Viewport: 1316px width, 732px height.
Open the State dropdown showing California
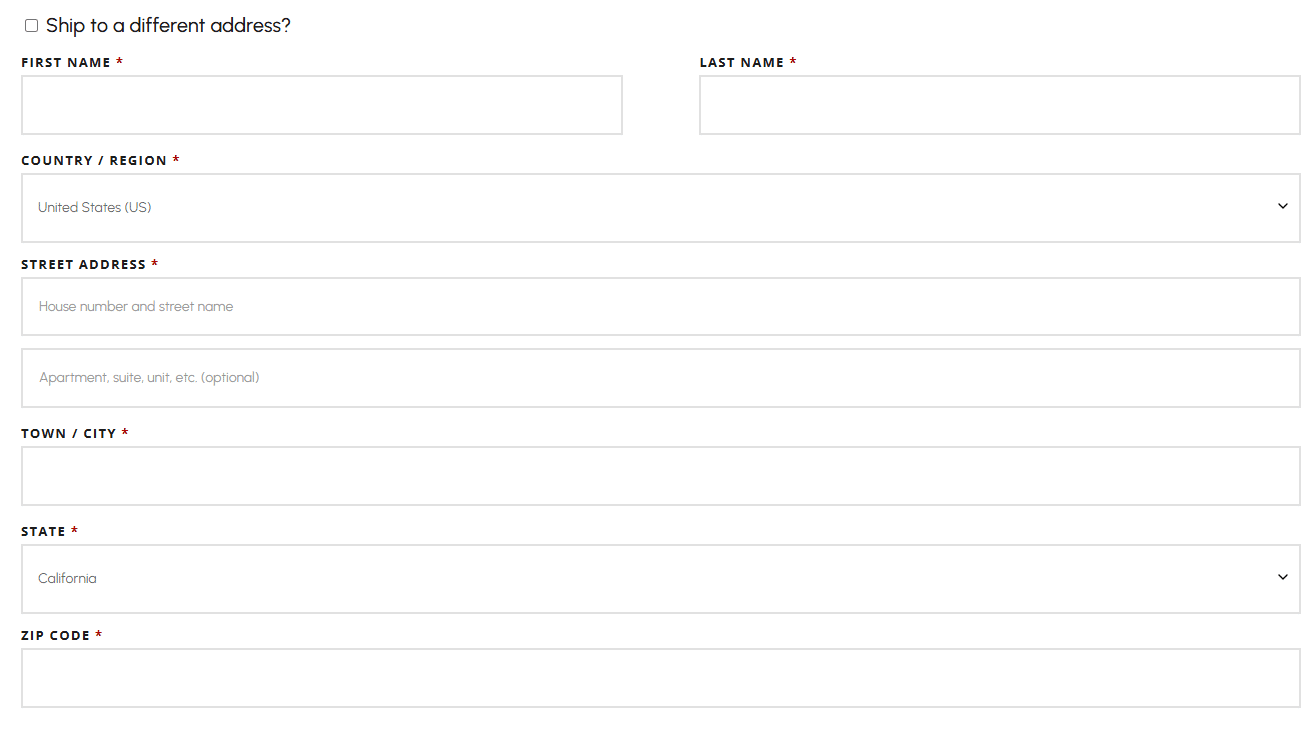(x=660, y=579)
